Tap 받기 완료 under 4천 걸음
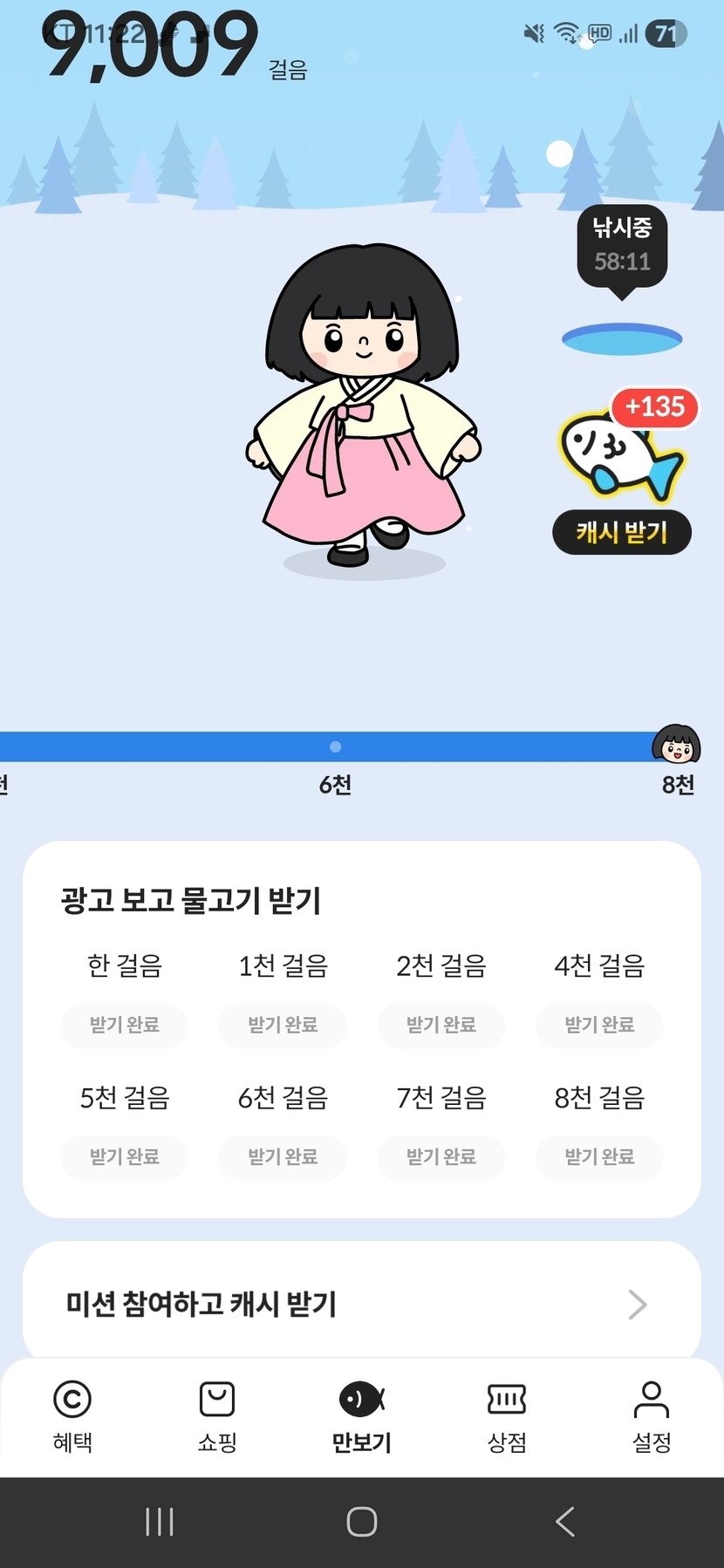This screenshot has width=724, height=1568. (x=599, y=1025)
